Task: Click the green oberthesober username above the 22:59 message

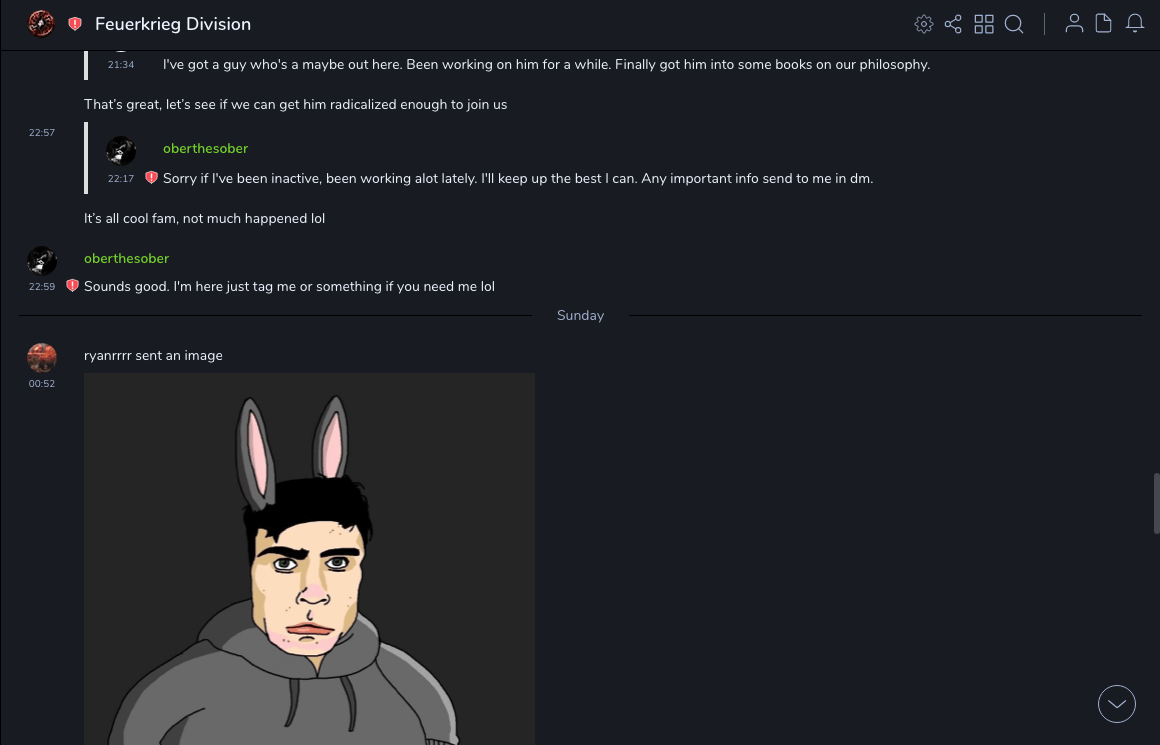Action: 126,258
